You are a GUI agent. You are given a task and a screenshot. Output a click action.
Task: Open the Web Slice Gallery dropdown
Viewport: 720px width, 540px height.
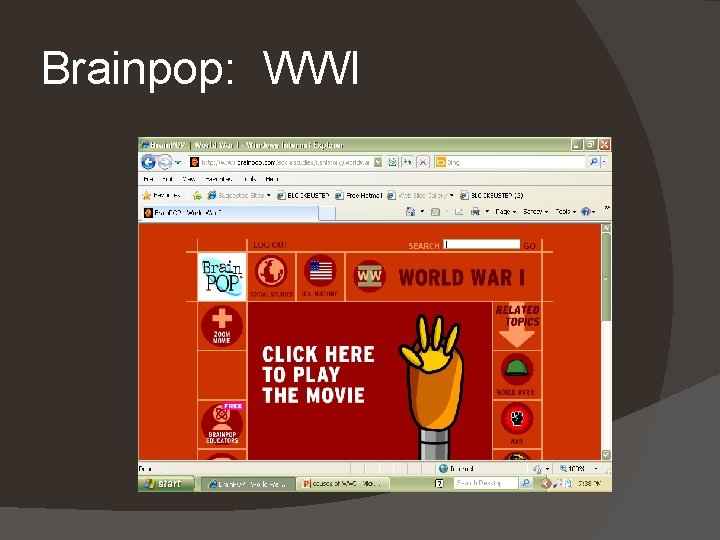pos(420,196)
